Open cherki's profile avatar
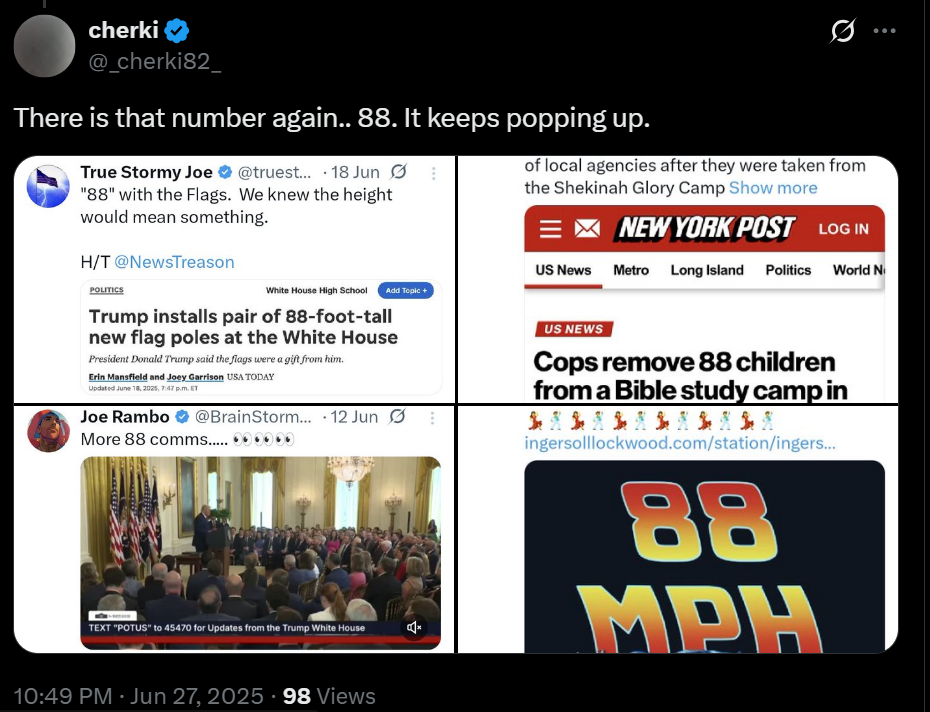The width and height of the screenshot is (930, 712). [44, 46]
